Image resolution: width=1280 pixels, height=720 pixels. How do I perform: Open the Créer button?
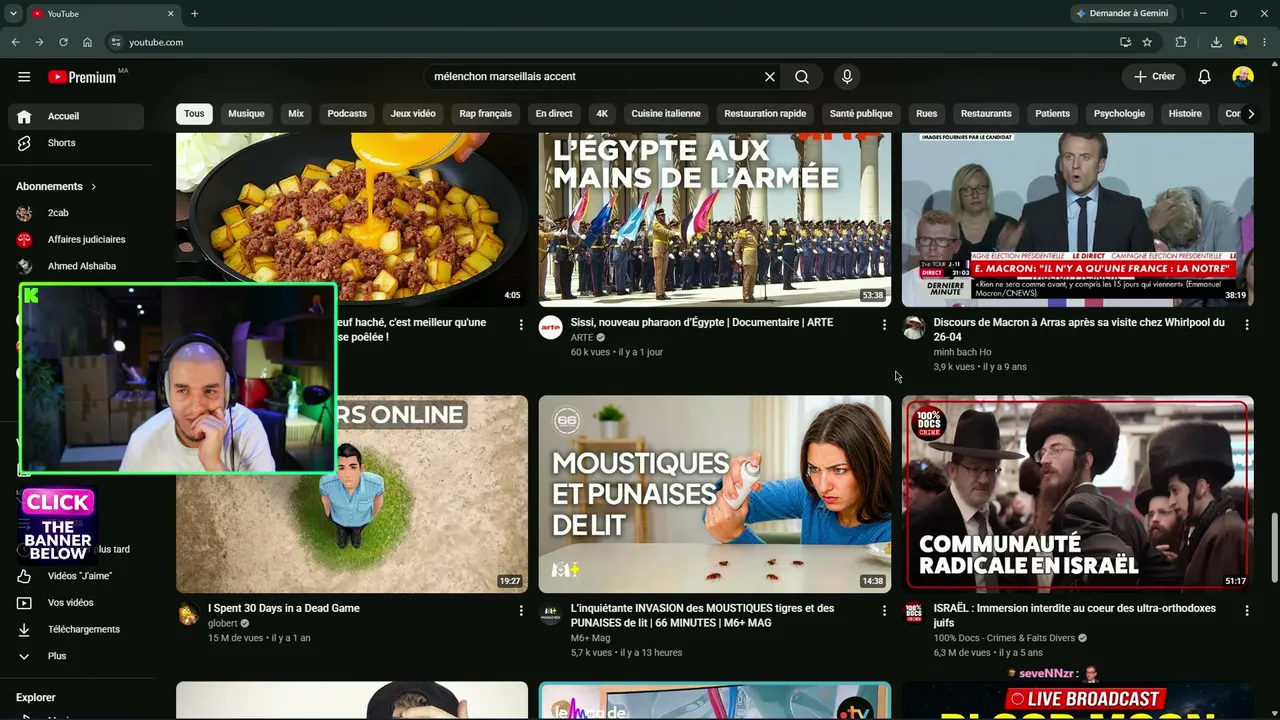(1154, 77)
